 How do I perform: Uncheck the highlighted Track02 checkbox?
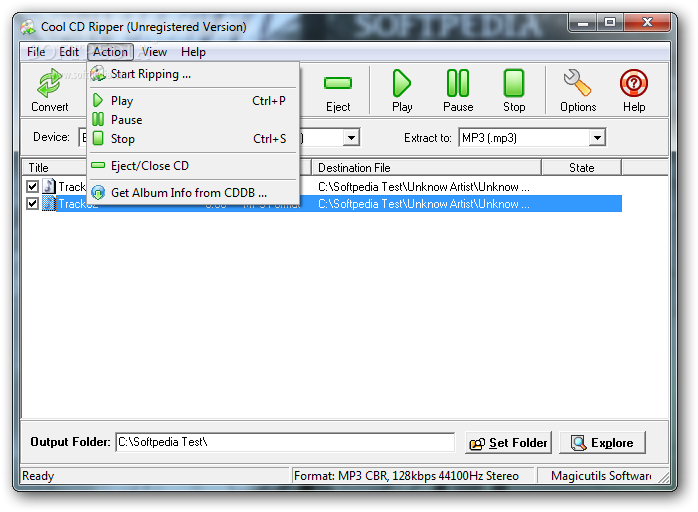pos(32,203)
